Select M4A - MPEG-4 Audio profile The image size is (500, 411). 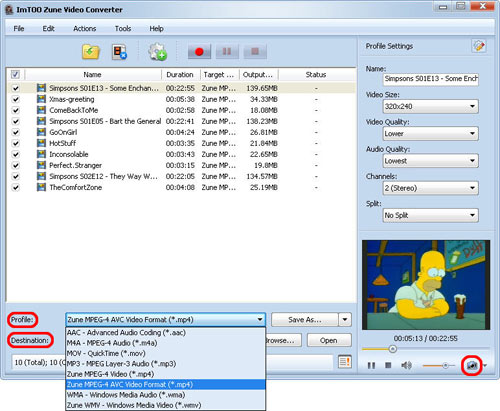tap(166, 343)
